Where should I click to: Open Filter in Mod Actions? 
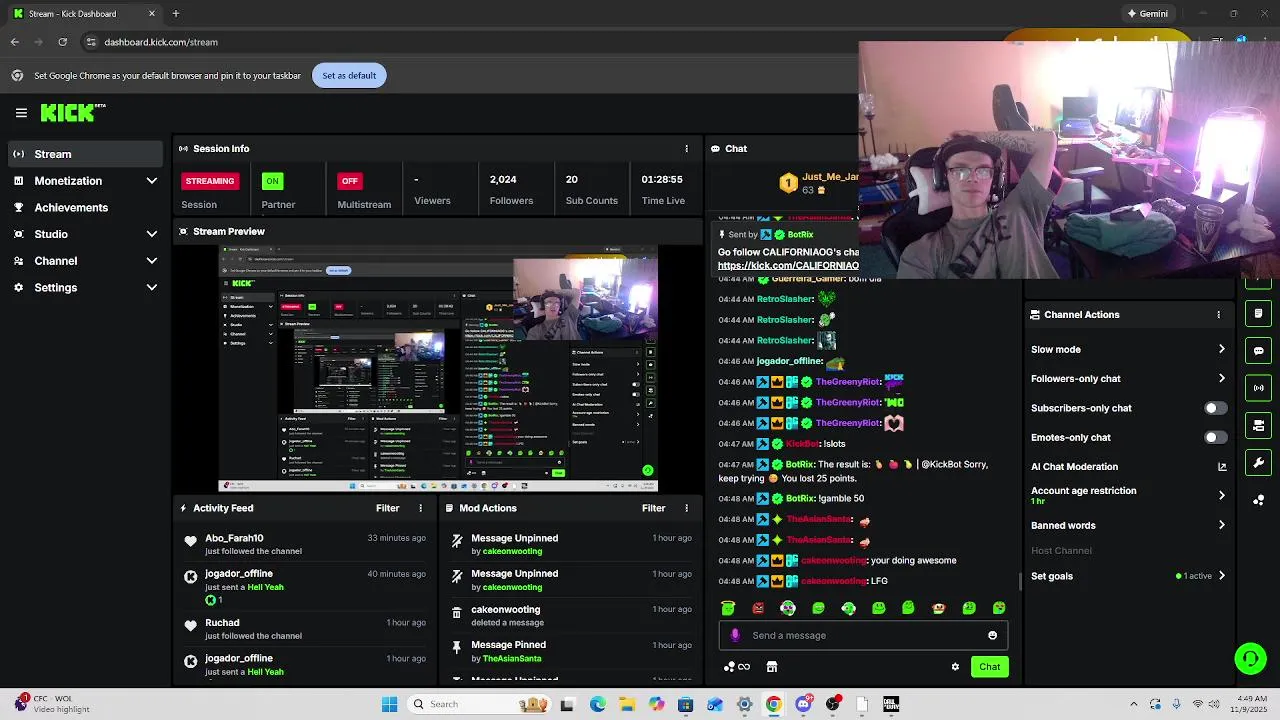[x=653, y=508]
